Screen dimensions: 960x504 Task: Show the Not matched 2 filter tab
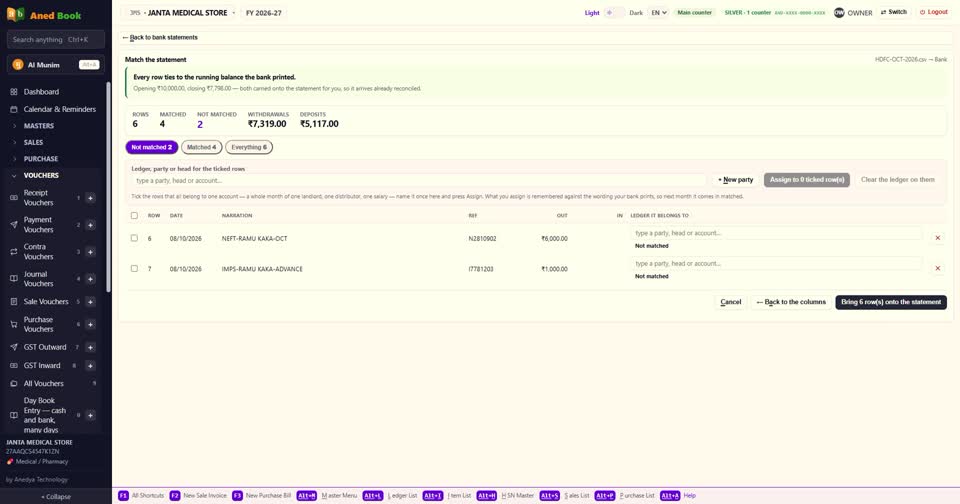[152, 147]
